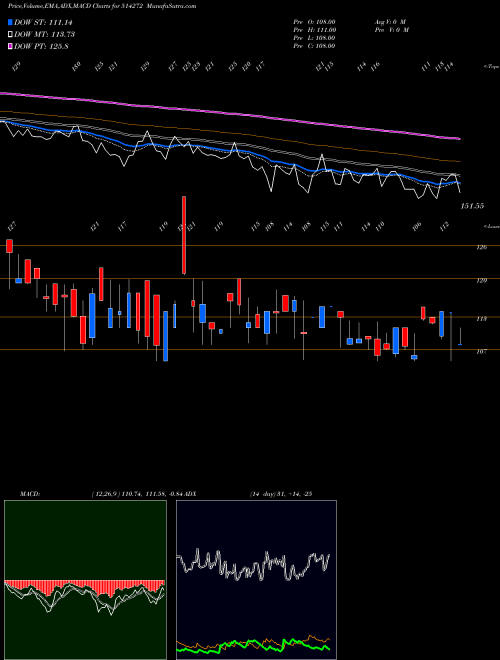The width and height of the screenshot is (500, 660).
Task: Click the 107 price level label
Action: pyautogui.click(x=482, y=351)
